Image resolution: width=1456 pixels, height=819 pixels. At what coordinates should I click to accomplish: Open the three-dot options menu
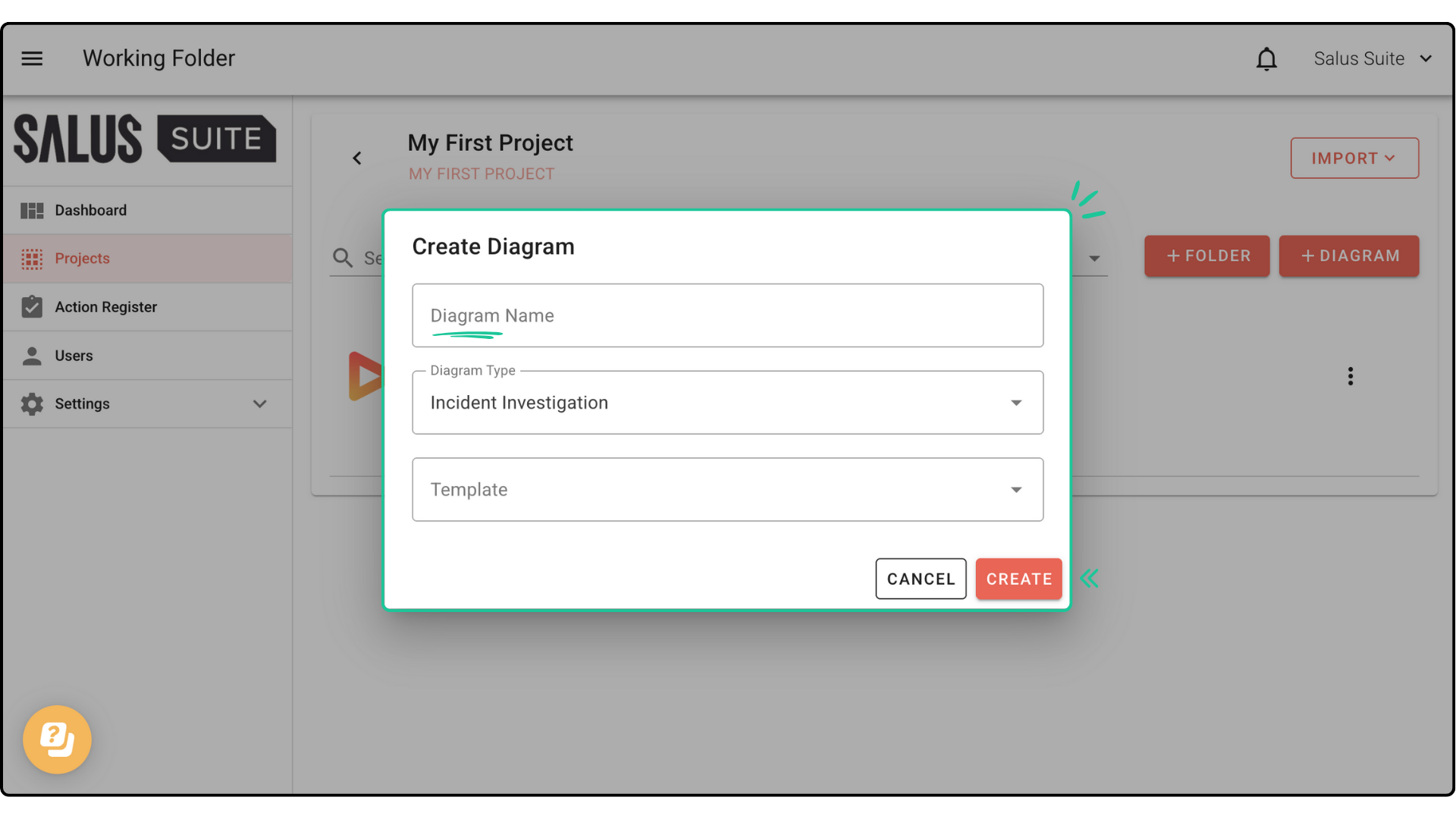(1350, 376)
